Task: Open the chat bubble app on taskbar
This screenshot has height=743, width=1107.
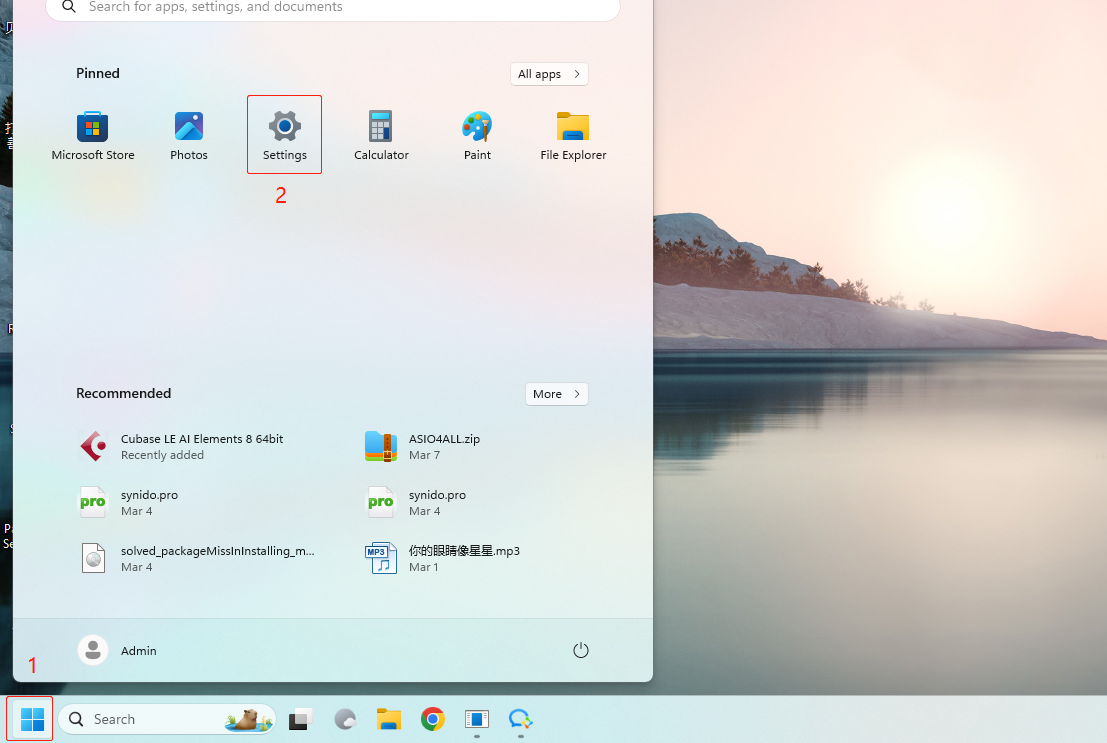Action: (x=520, y=719)
